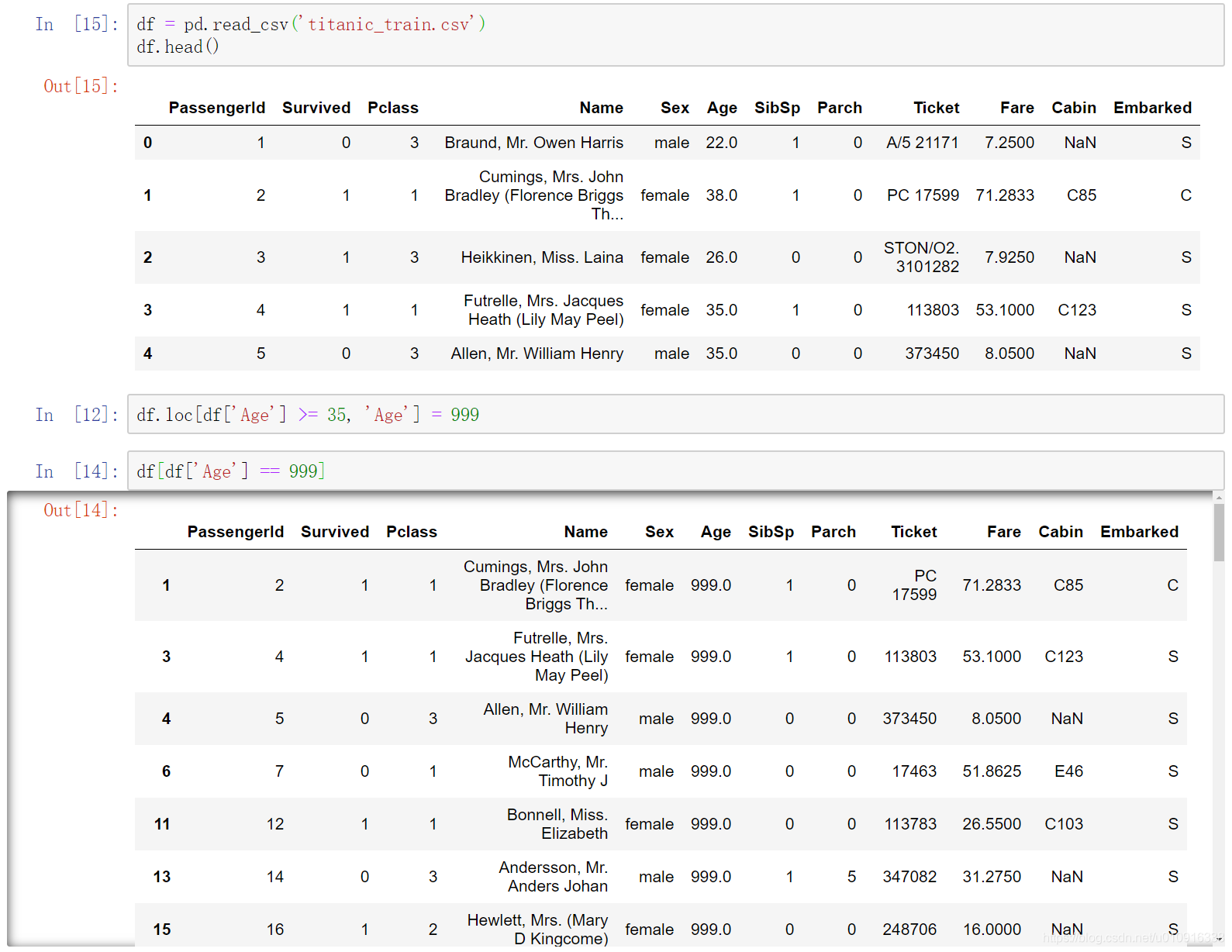Click ticket value 347082

[x=910, y=877]
